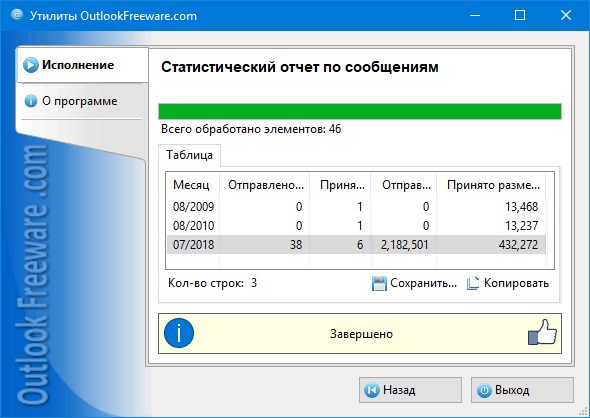Image resolution: width=590 pixels, height=418 pixels.
Task: Select the Таблица tab
Action: [189, 155]
